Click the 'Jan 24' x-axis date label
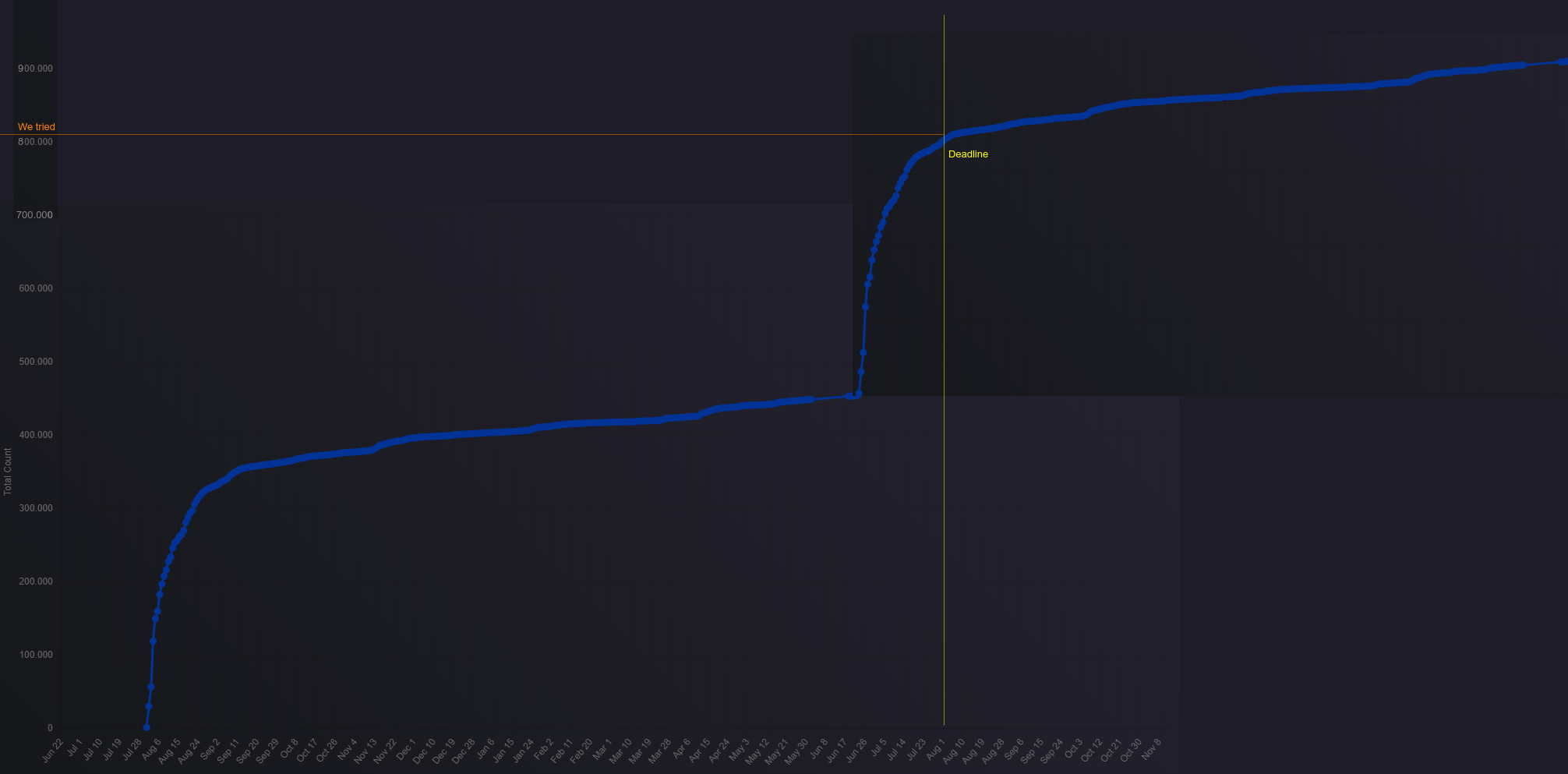1568x774 pixels. click(523, 750)
